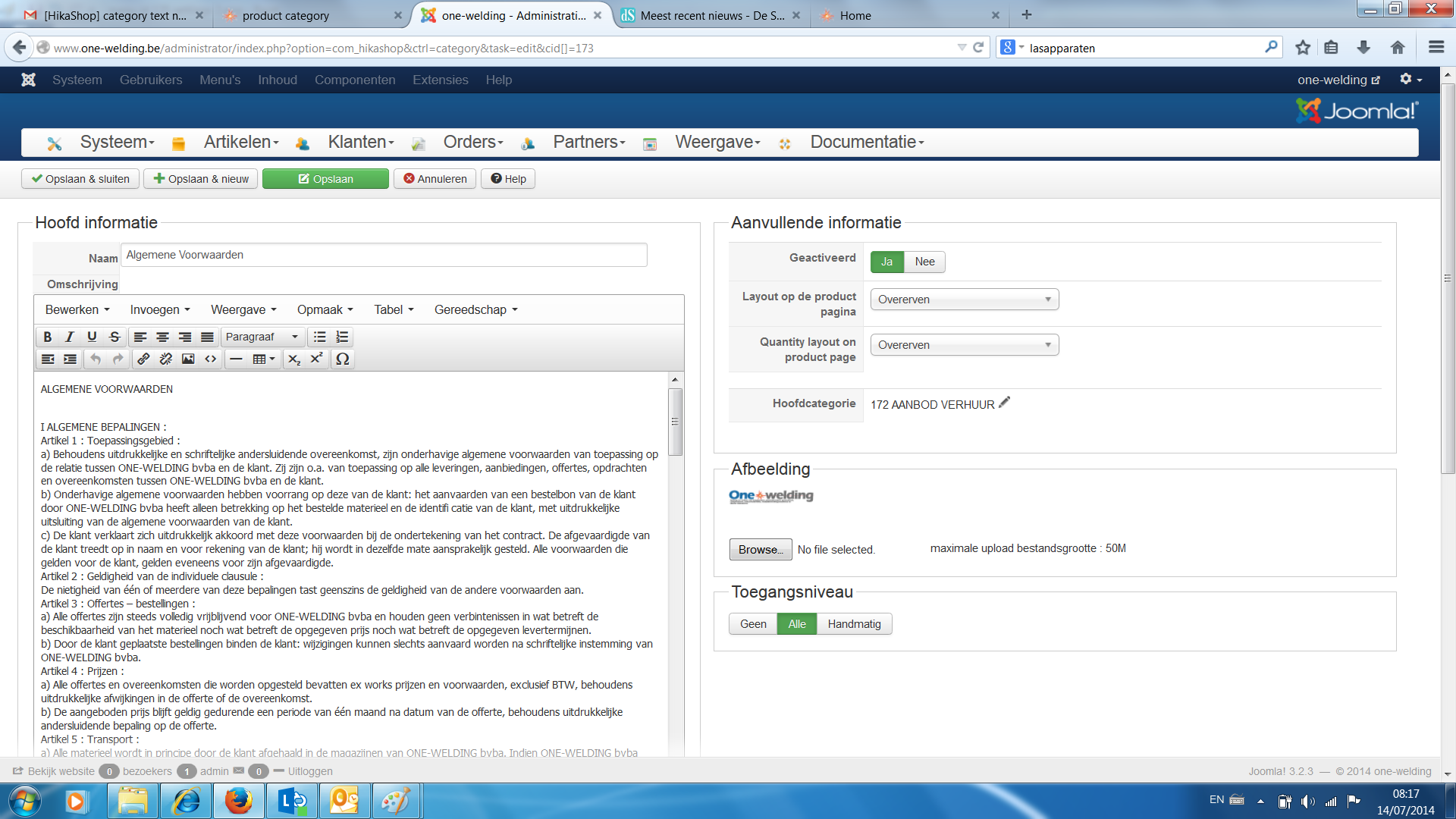Insert a link with the chain icon
The image size is (1456, 819).
point(143,359)
